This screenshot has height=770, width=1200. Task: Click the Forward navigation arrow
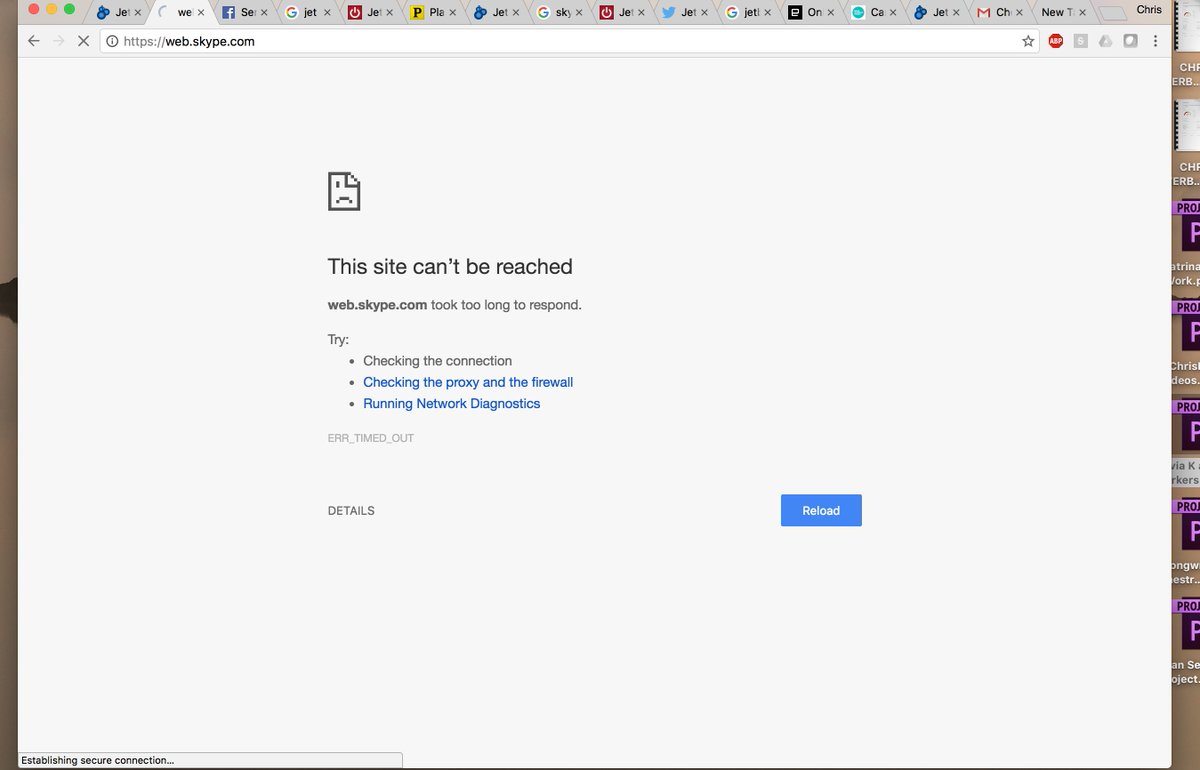tap(58, 41)
